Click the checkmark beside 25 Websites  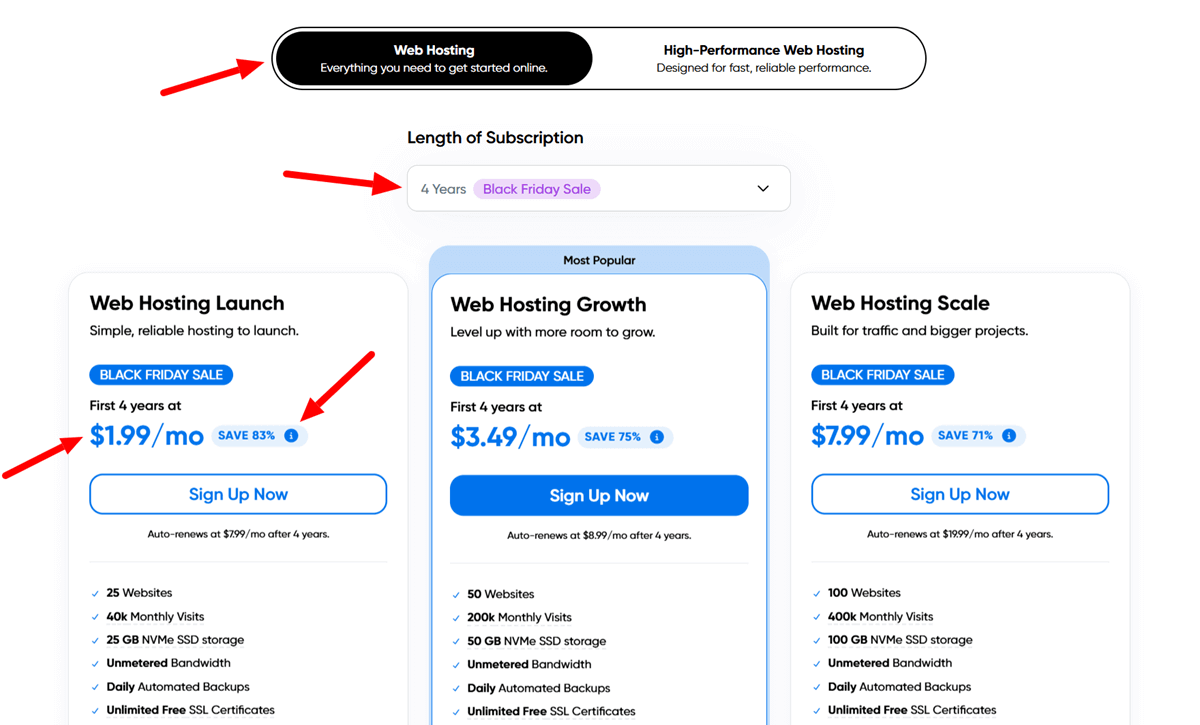[95, 592]
